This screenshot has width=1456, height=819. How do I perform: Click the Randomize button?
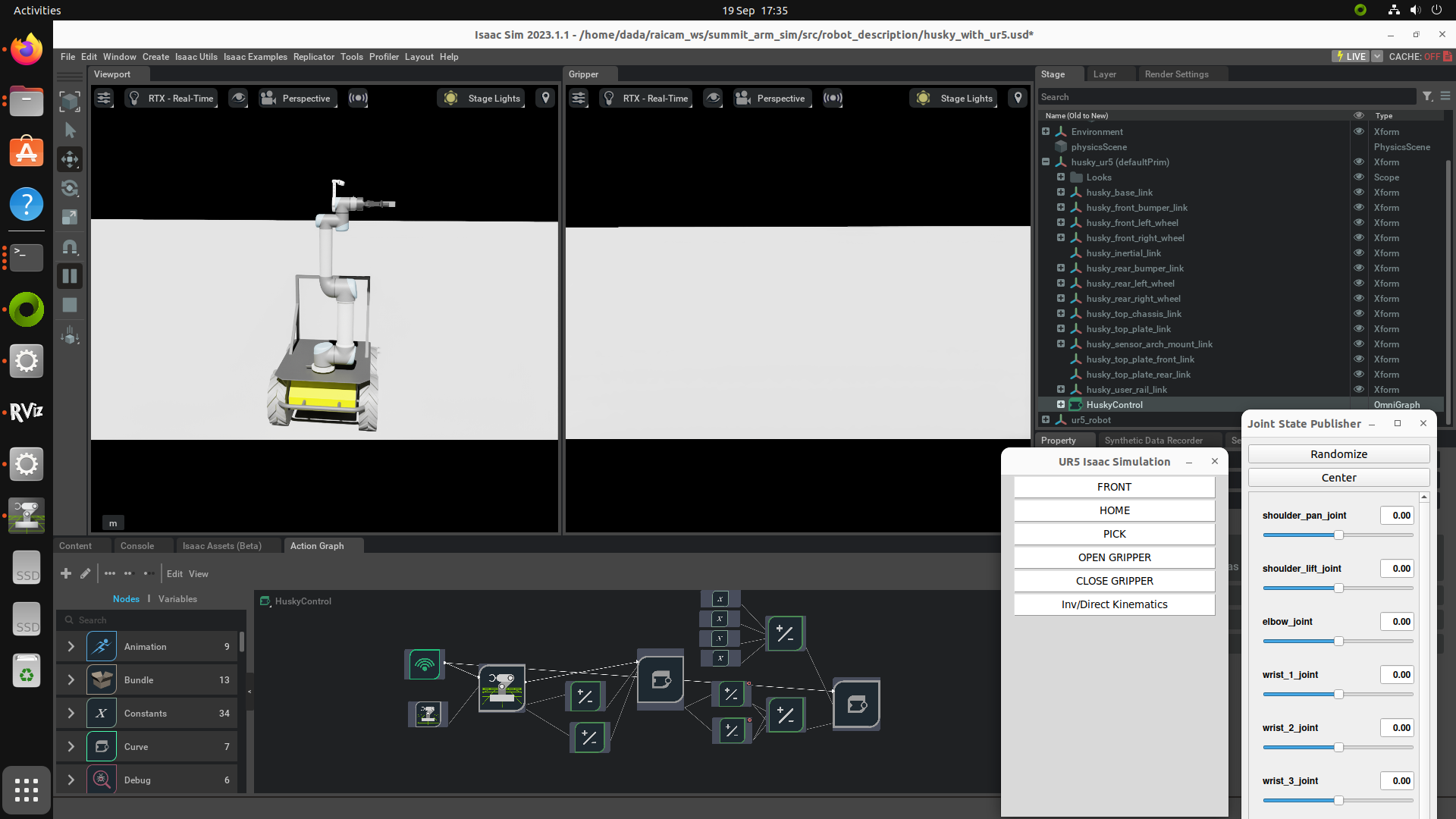1338,454
